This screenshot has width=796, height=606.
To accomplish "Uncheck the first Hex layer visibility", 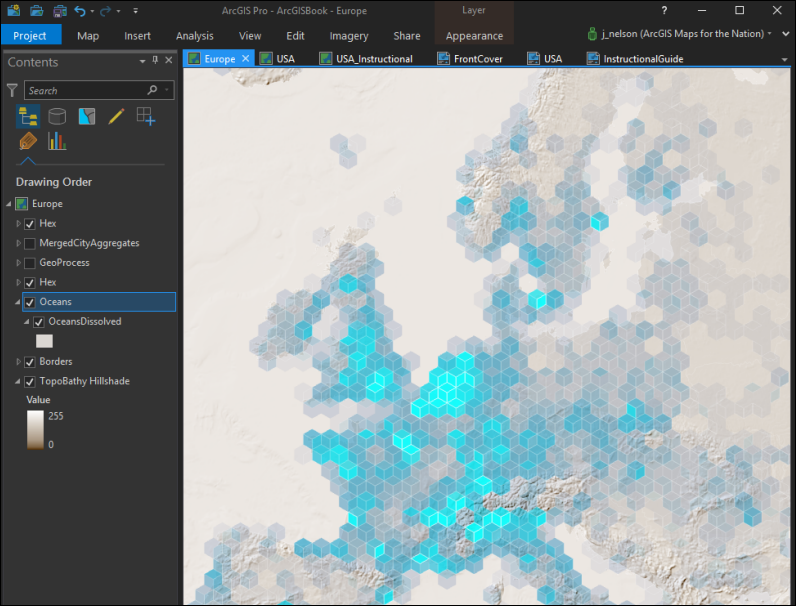I will [30, 224].
